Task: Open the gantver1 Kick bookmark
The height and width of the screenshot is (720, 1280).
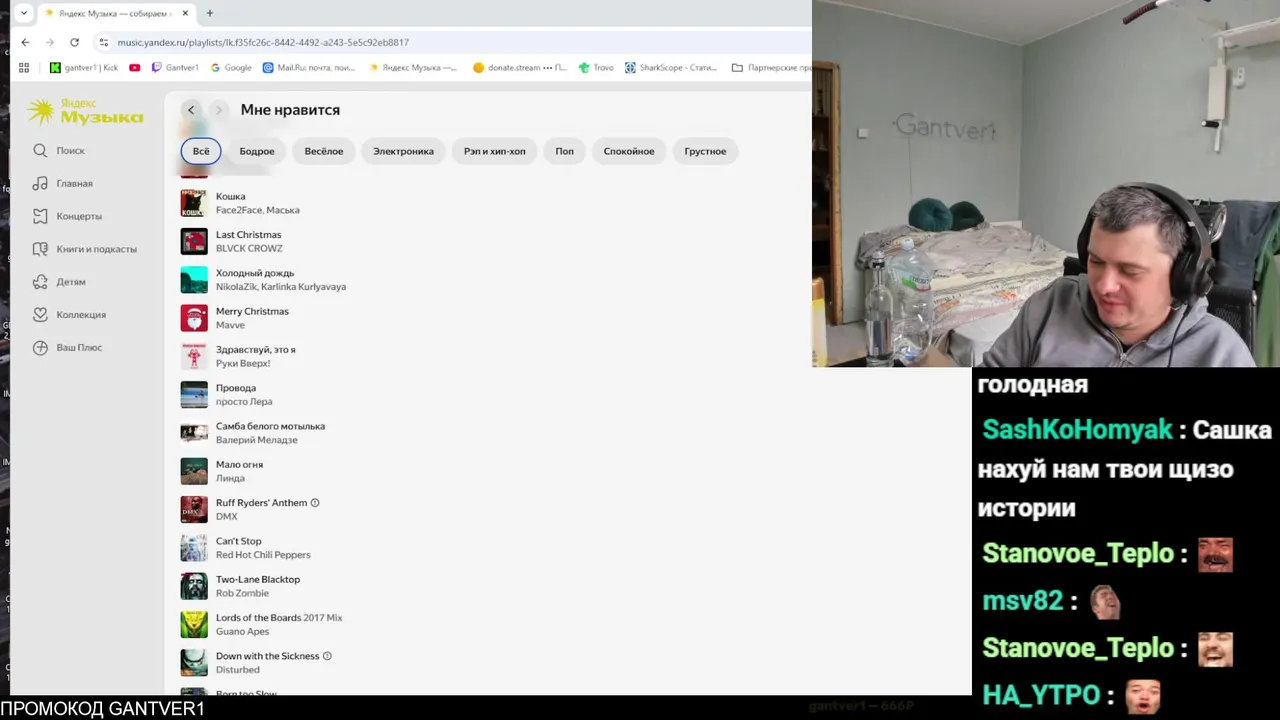Action: tap(84, 68)
